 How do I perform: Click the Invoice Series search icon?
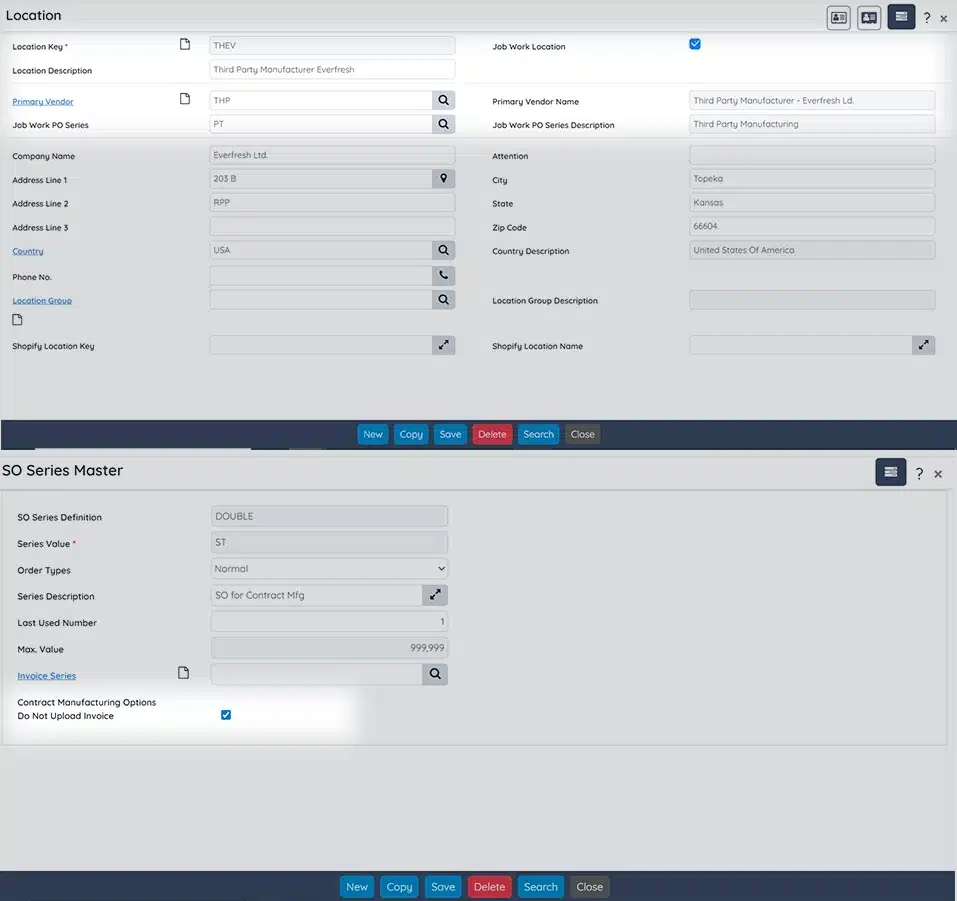coord(435,675)
